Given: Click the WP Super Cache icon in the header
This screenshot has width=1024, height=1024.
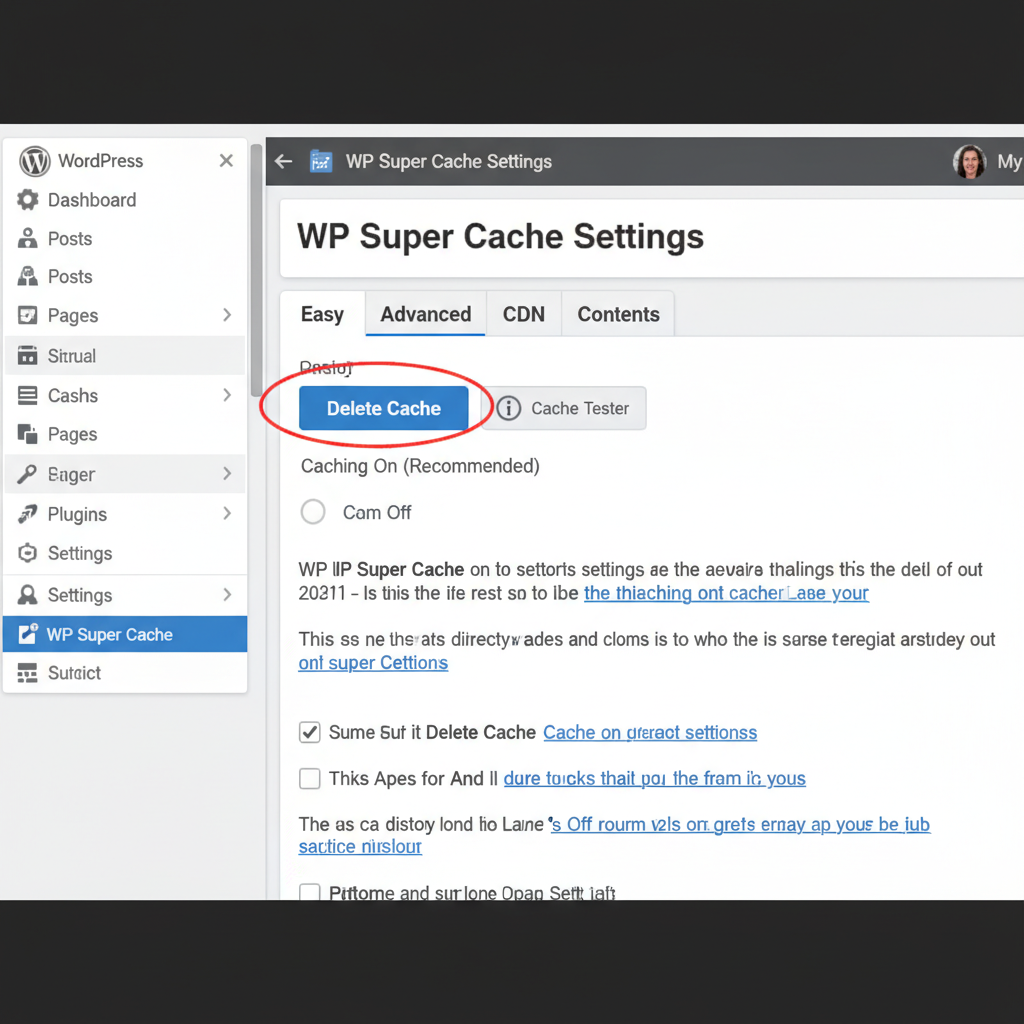Looking at the screenshot, I should pyautogui.click(x=321, y=161).
